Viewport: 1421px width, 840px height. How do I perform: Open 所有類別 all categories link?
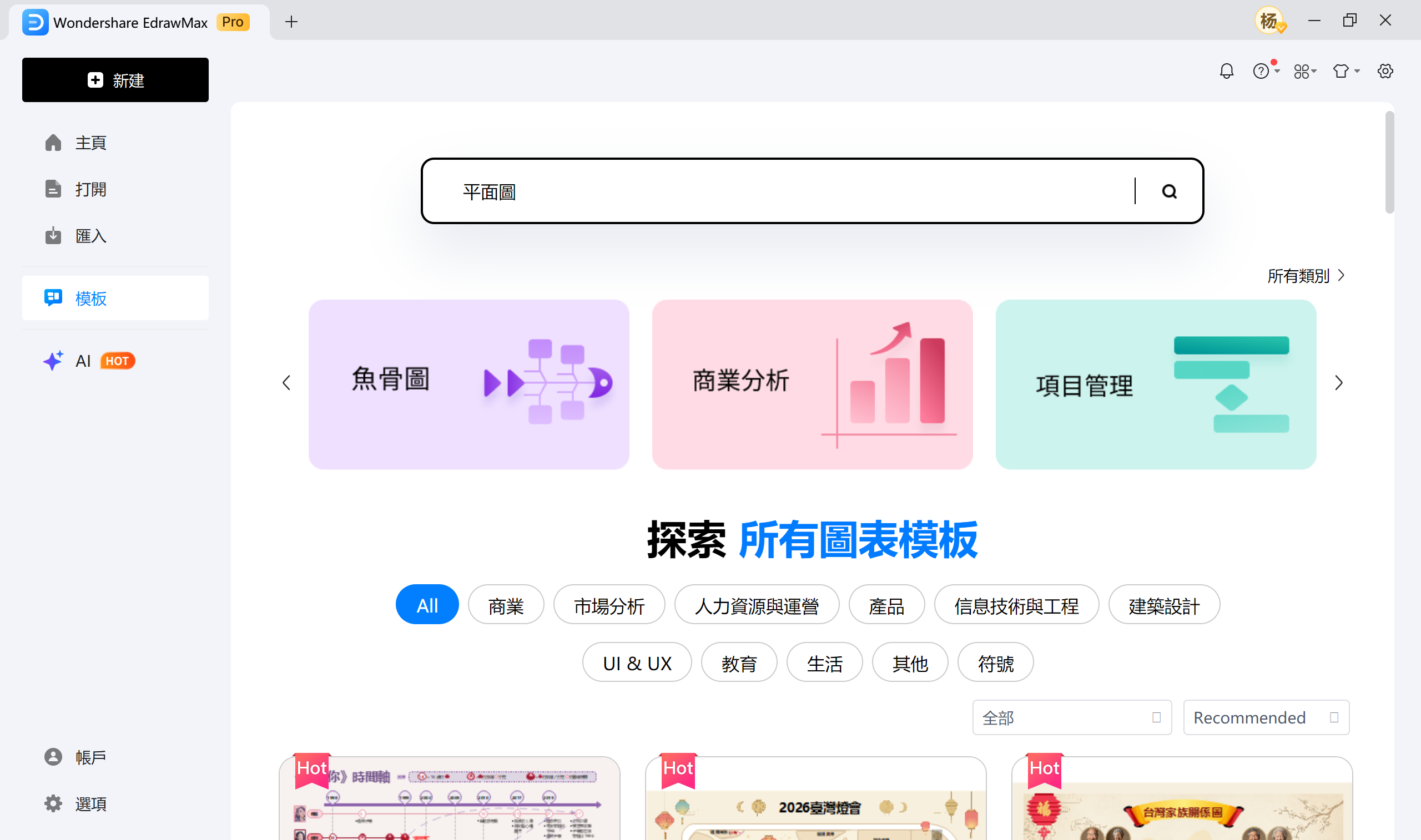tap(1298, 276)
